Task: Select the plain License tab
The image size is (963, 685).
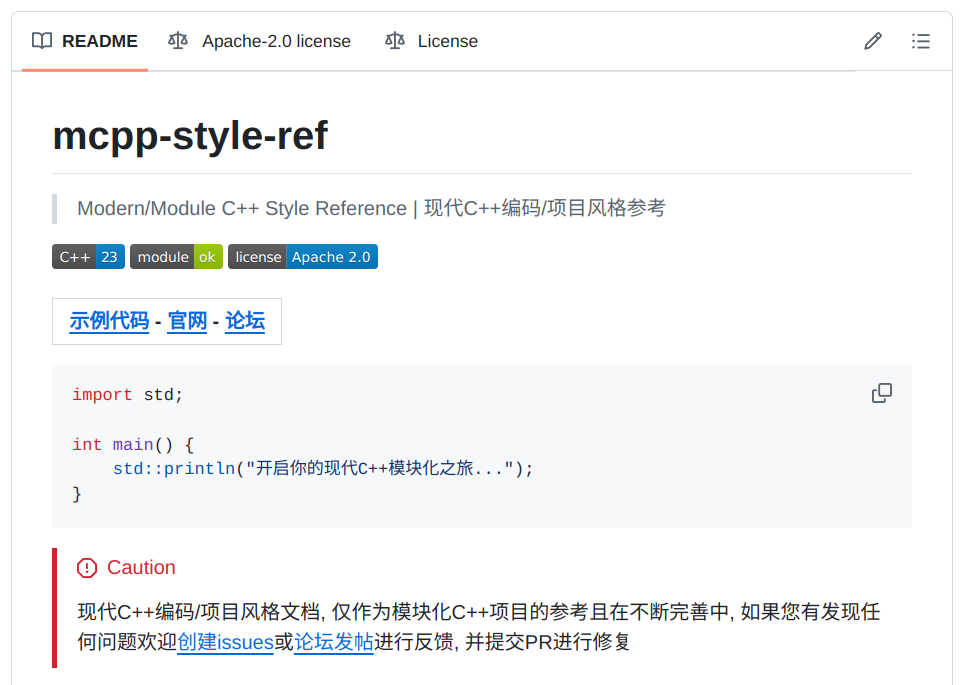Action: pos(432,41)
